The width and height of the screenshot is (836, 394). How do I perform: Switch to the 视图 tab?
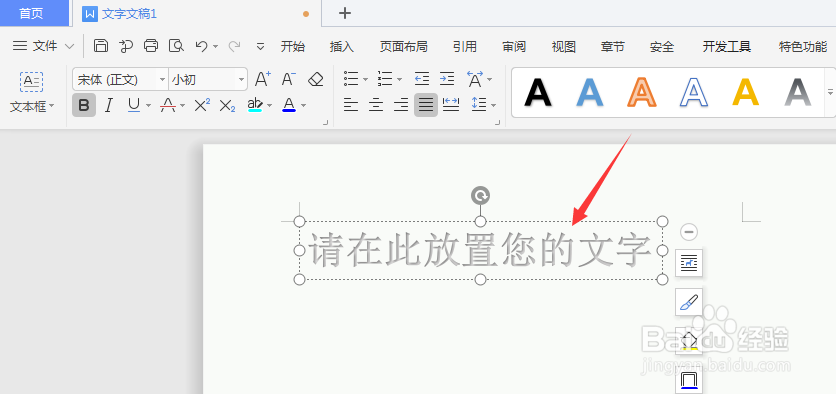pos(564,47)
